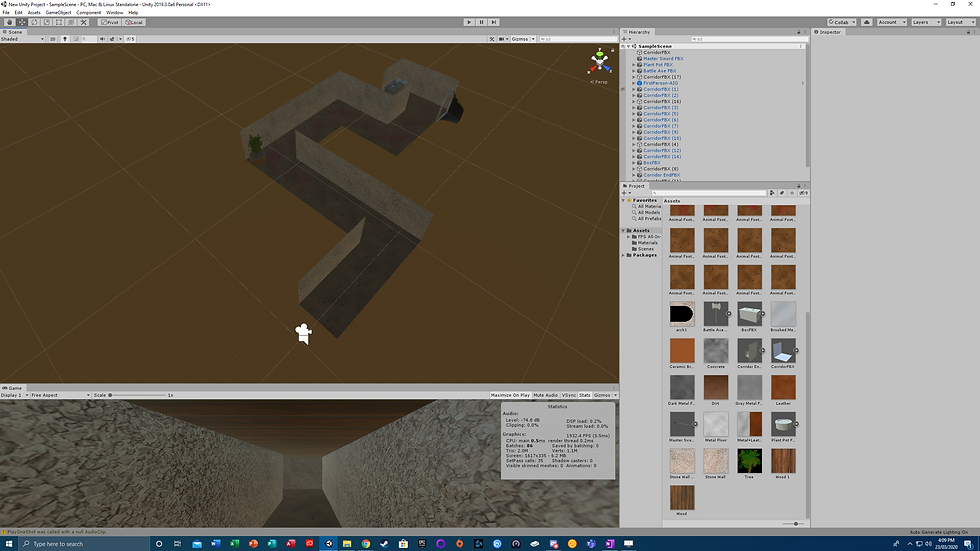Select the Move tool in the toolbar

22,22
